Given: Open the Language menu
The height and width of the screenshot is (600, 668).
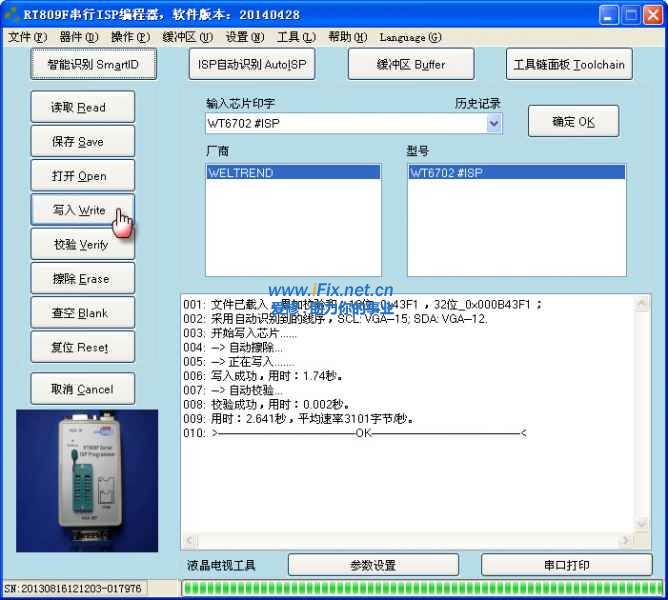Looking at the screenshot, I should click(410, 38).
